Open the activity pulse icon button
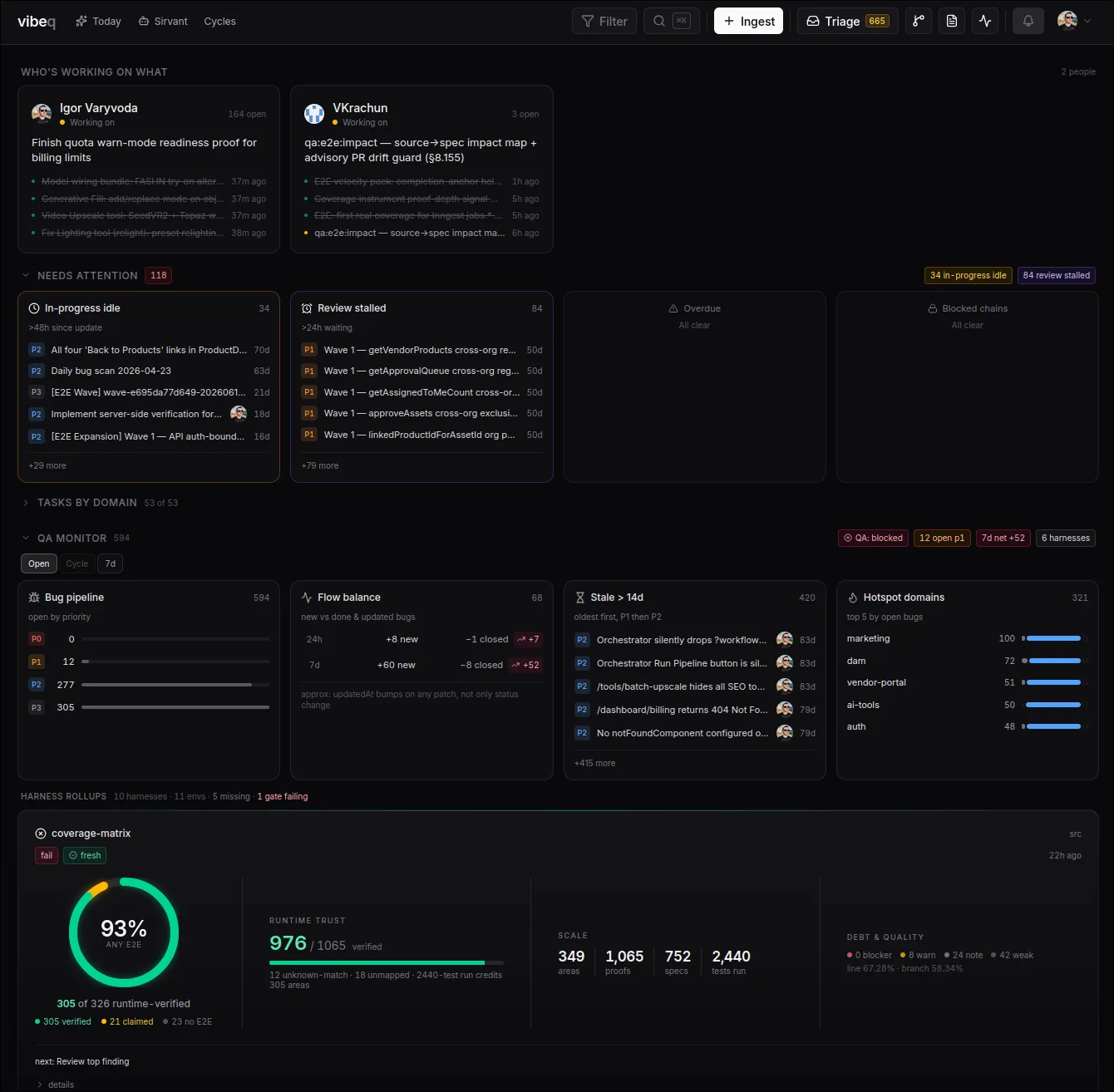This screenshot has width=1114, height=1092. point(985,21)
